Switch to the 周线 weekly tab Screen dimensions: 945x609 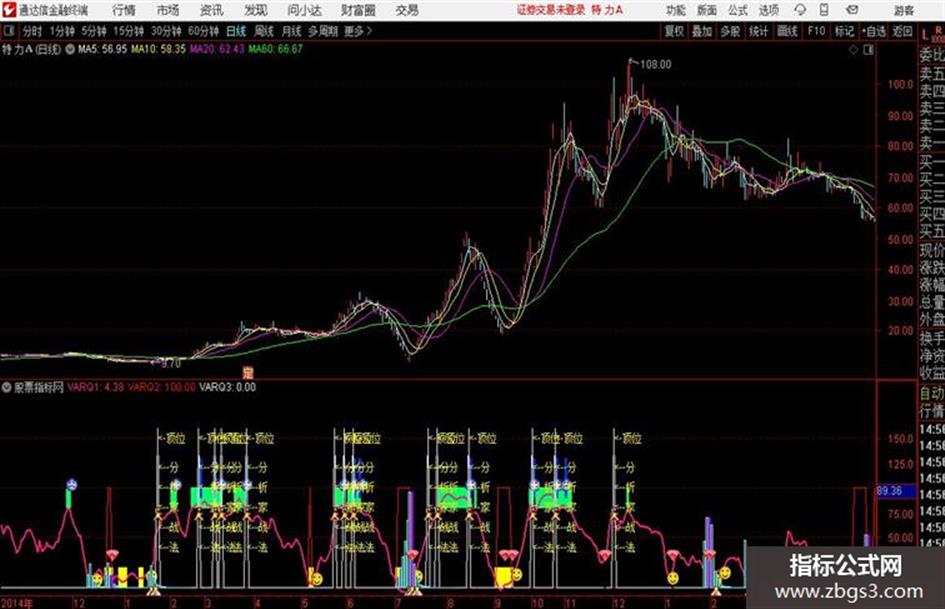click(264, 31)
